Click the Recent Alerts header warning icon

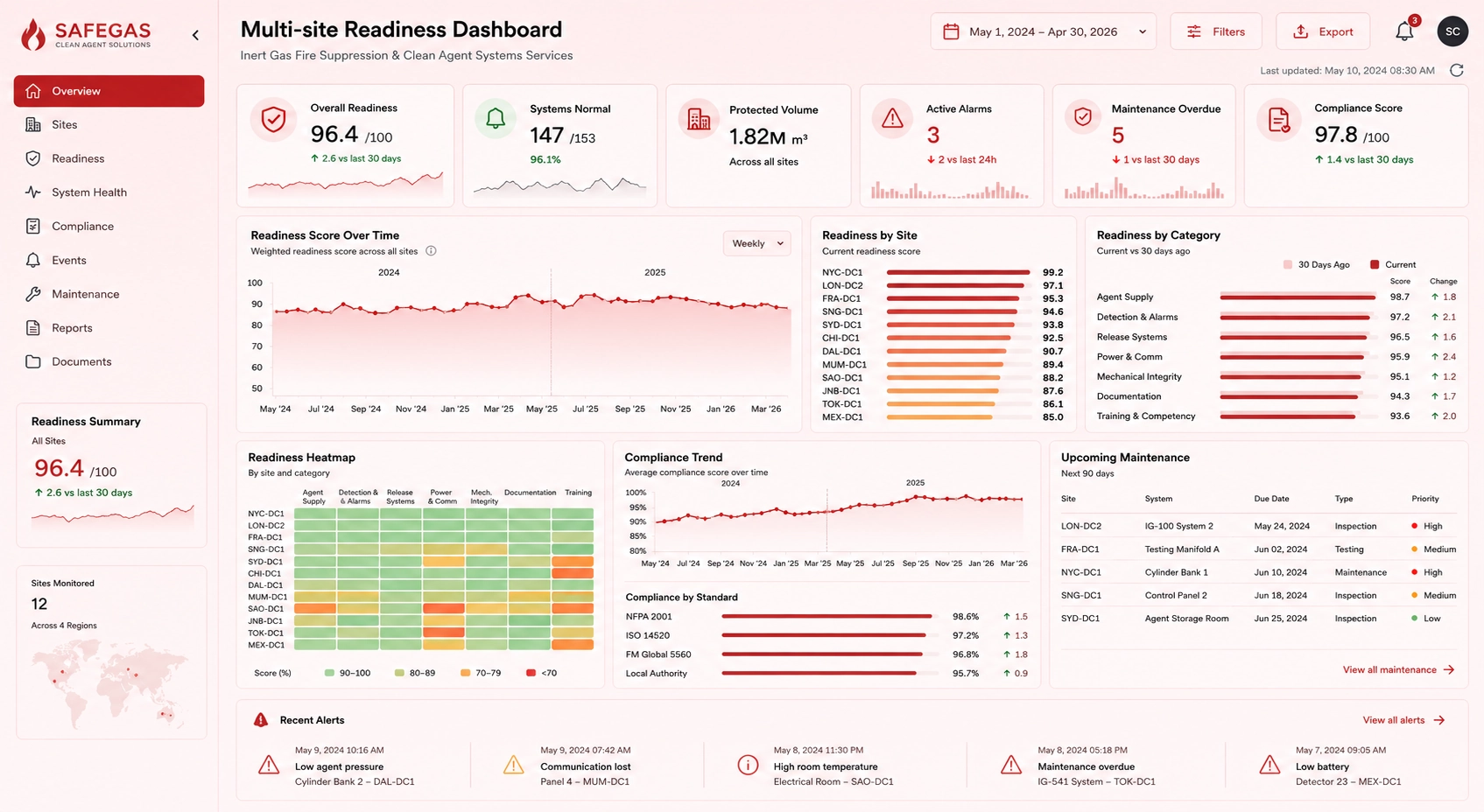261,720
